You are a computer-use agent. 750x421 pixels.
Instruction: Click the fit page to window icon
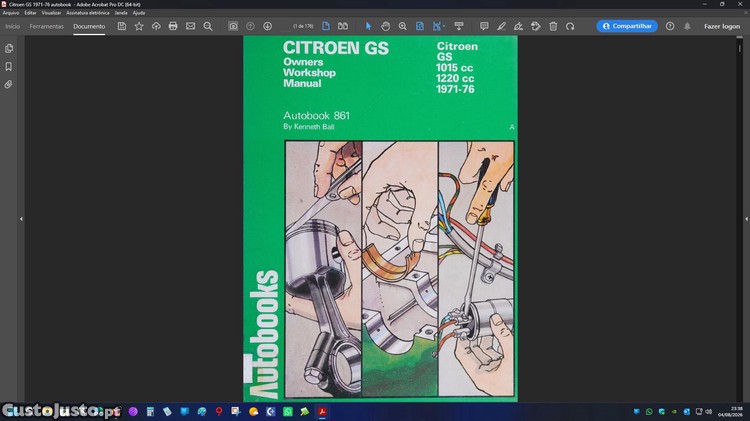(419, 26)
